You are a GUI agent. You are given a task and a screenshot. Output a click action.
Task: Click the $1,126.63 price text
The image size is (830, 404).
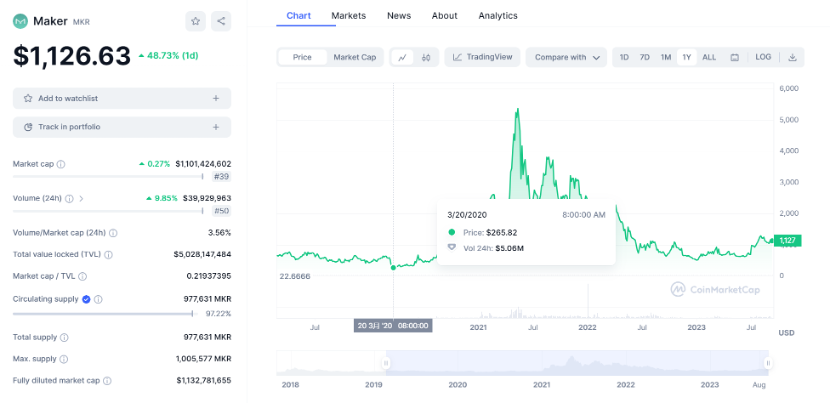[x=71, y=56]
